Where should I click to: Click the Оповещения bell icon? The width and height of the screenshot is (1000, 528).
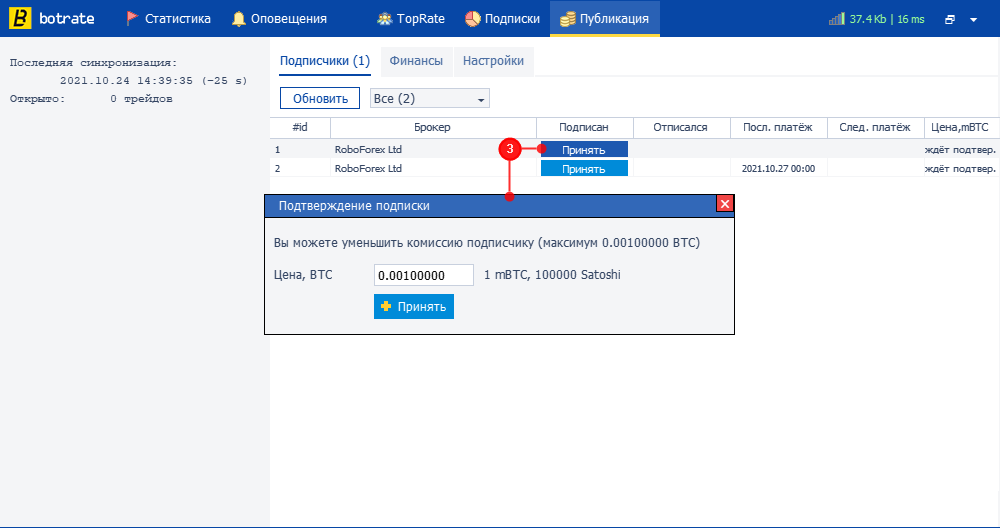[239, 19]
